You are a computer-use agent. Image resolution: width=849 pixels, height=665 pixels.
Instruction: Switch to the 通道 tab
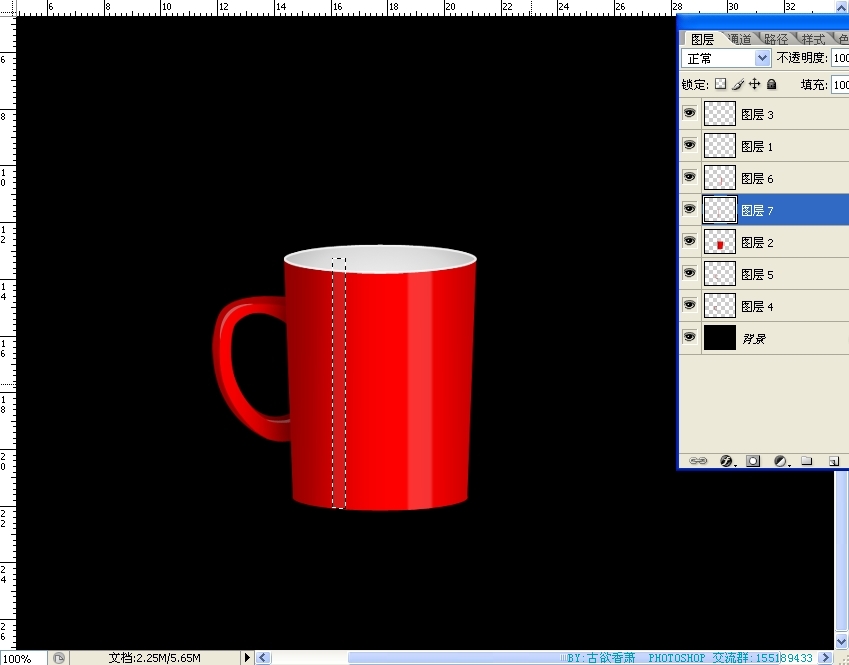click(x=741, y=39)
